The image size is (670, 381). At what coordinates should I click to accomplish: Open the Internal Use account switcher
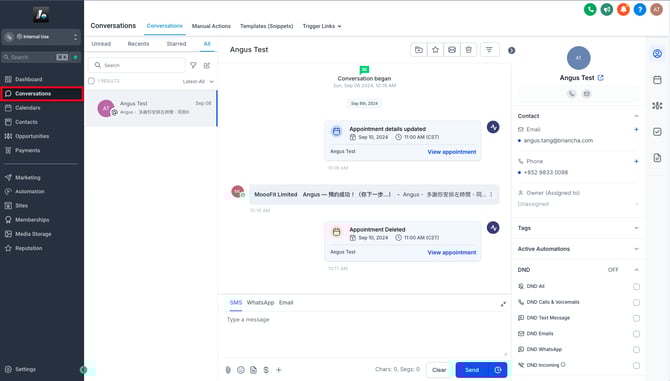pyautogui.click(x=41, y=37)
